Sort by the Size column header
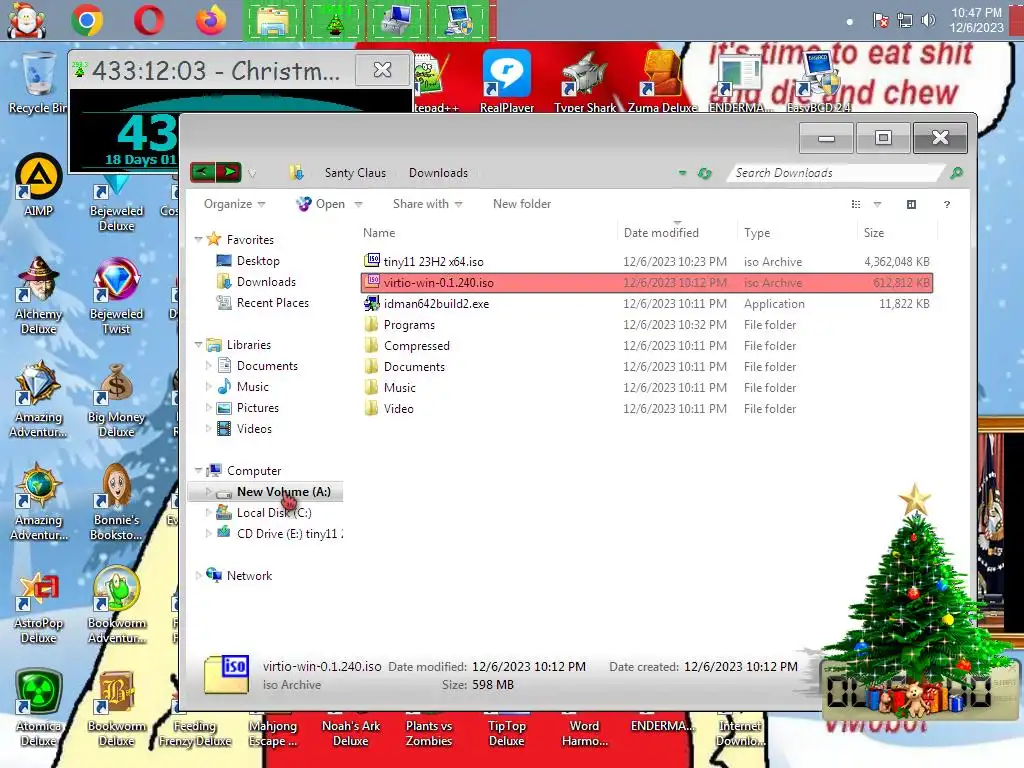This screenshot has width=1024, height=768. tap(897, 232)
